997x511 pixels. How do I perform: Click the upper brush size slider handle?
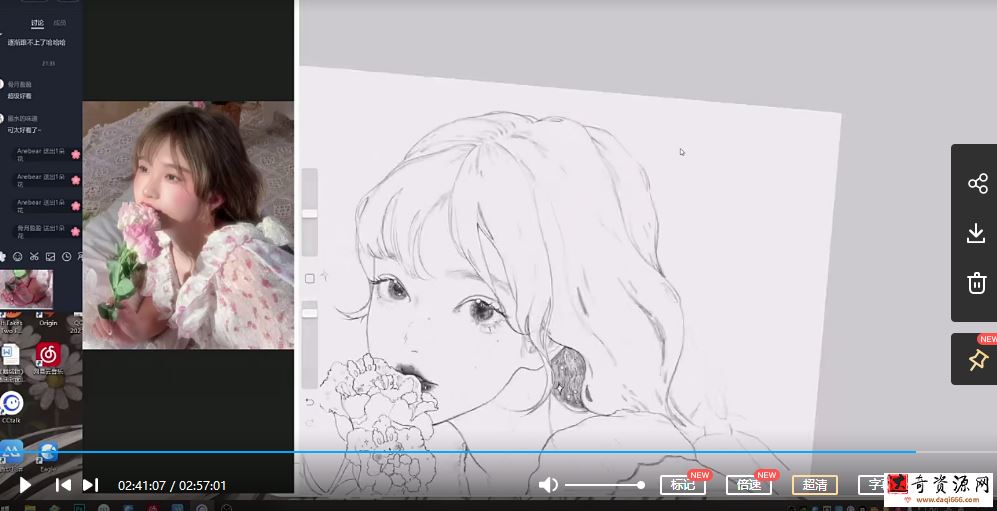pos(310,214)
